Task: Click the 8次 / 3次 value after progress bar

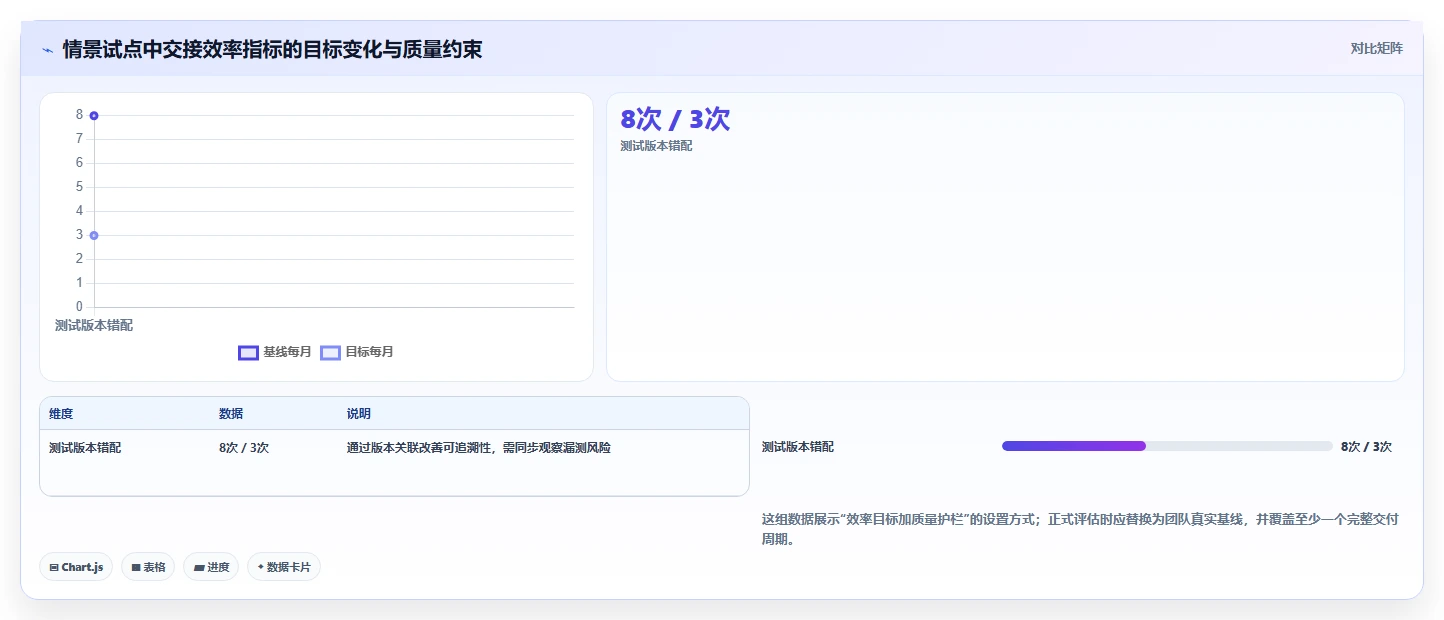Action: [x=1366, y=447]
